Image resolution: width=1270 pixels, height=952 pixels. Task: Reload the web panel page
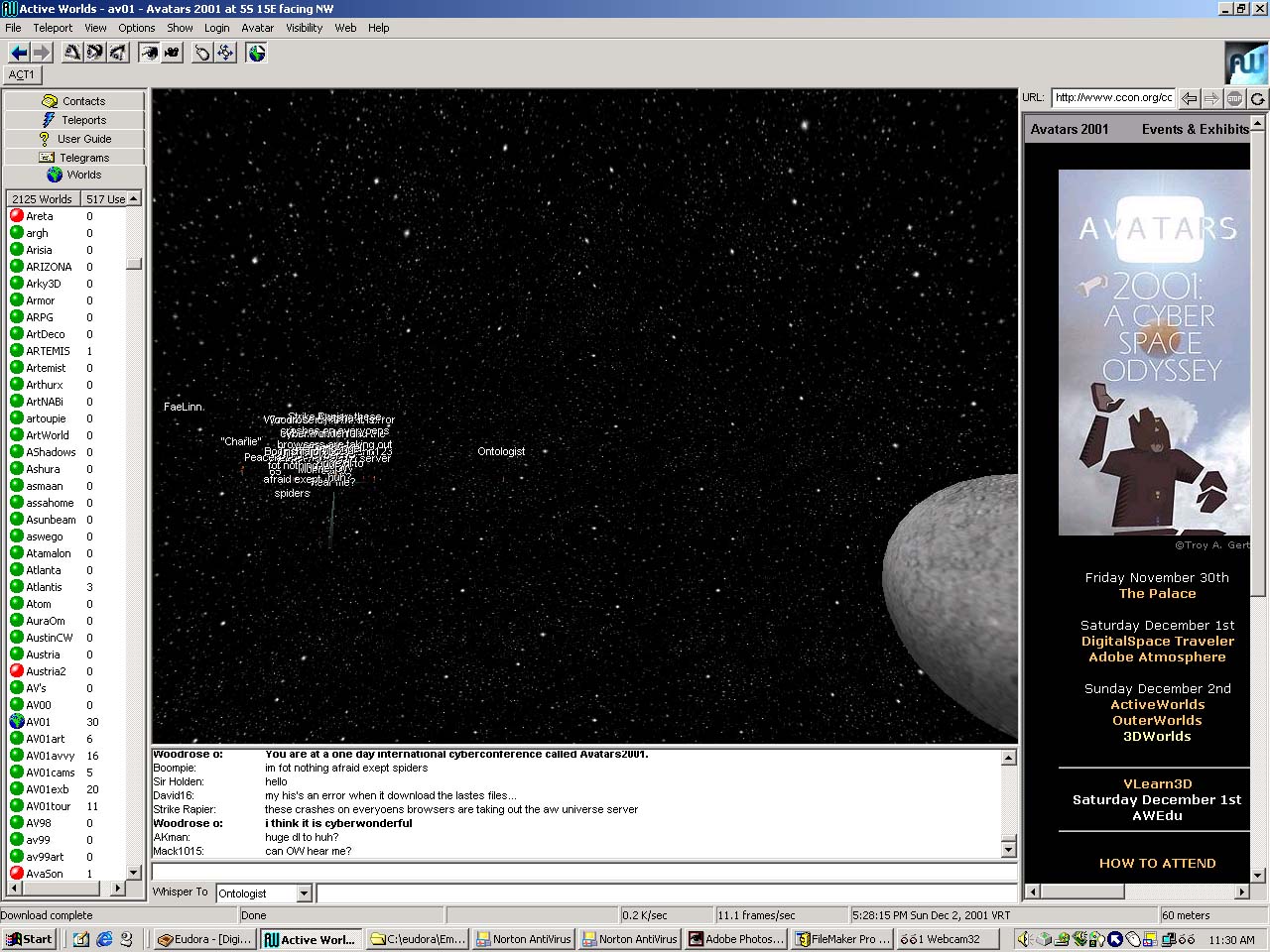1257,98
